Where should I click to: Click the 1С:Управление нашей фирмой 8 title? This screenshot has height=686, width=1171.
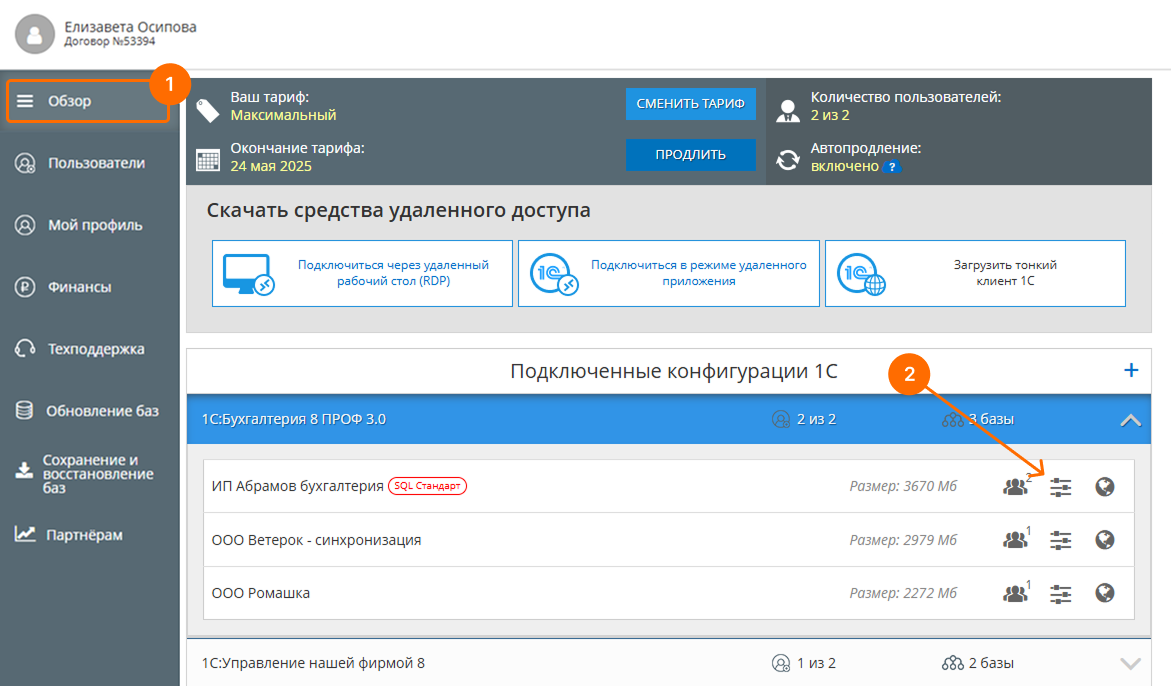coord(313,663)
